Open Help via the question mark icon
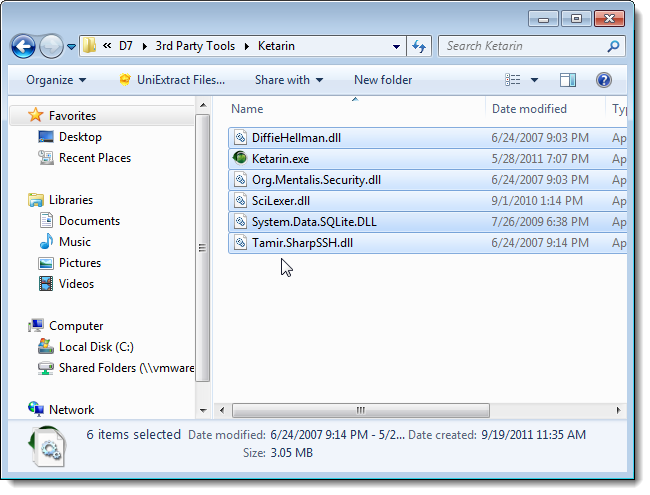650x495 pixels. [604, 80]
